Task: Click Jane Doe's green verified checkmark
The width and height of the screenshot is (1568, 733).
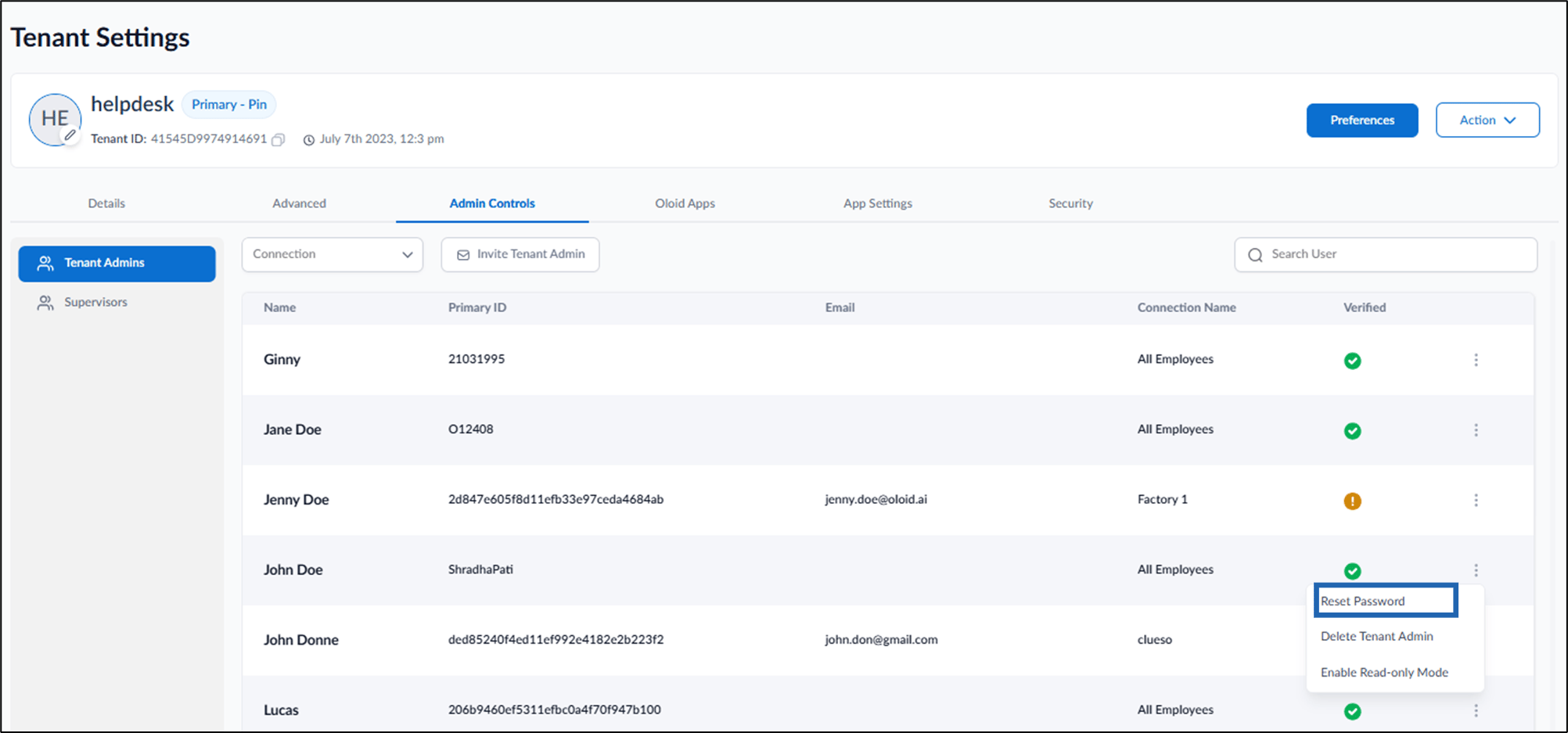Action: point(1352,431)
